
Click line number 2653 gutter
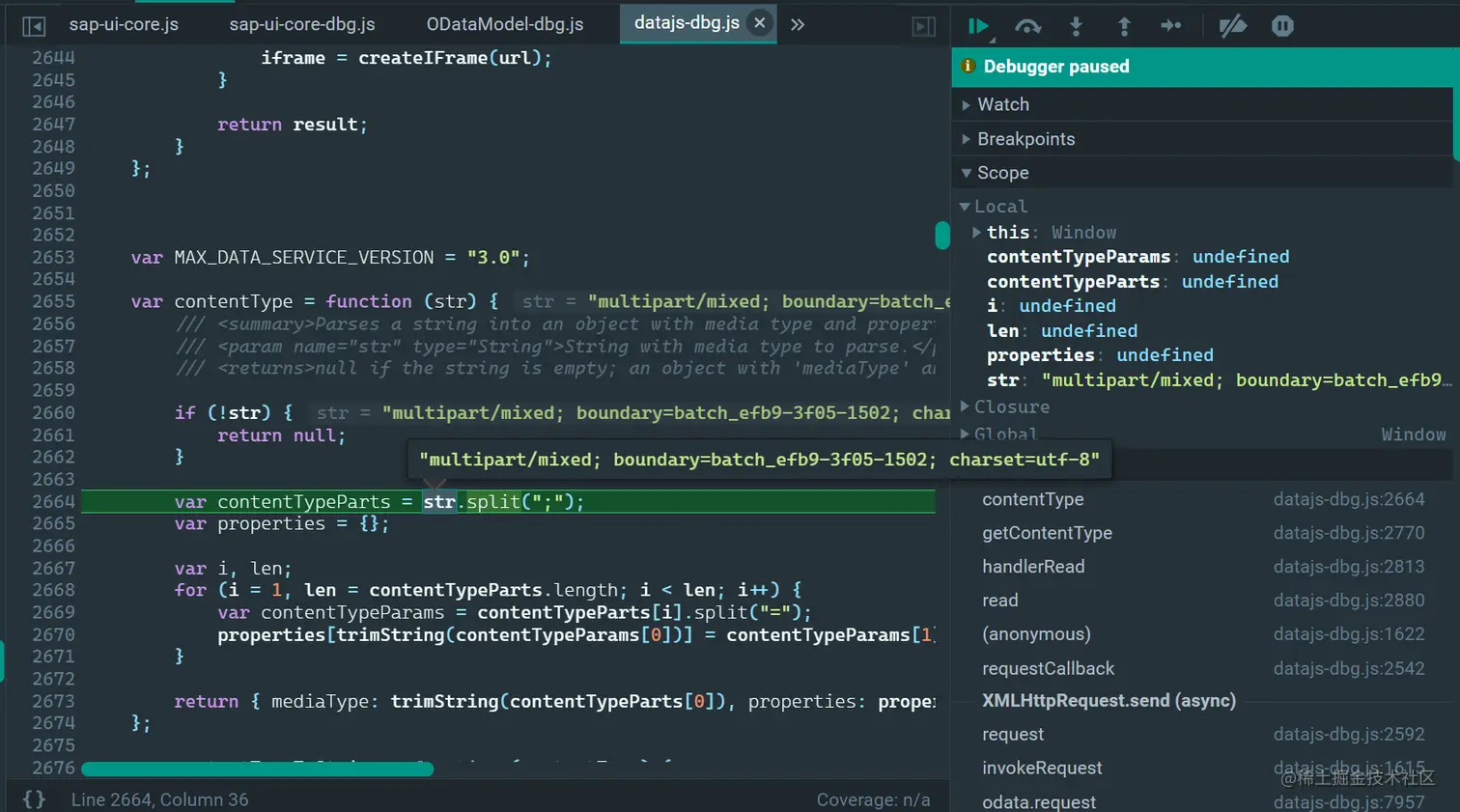pyautogui.click(x=53, y=258)
